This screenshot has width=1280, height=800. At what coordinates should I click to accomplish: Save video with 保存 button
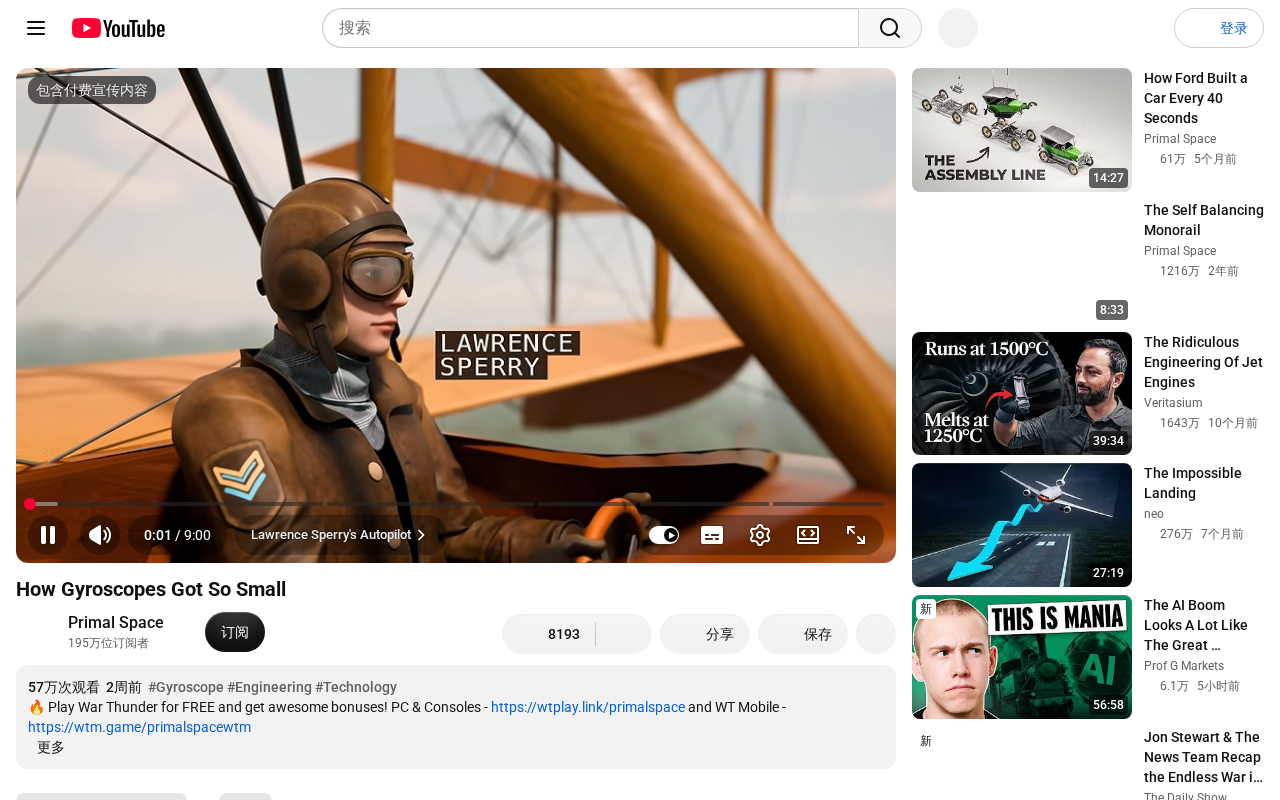[803, 634]
